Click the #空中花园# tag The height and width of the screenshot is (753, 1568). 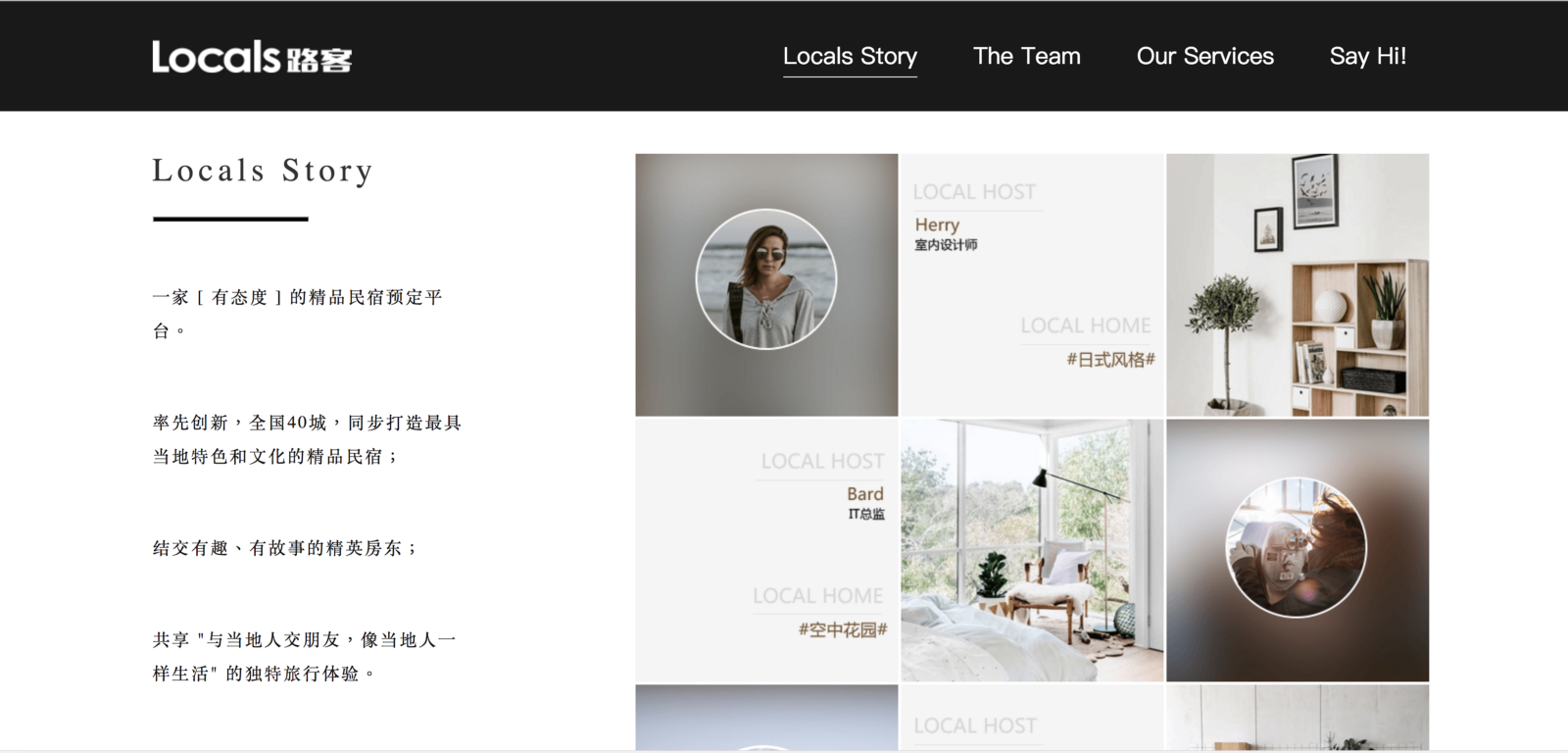click(x=842, y=629)
